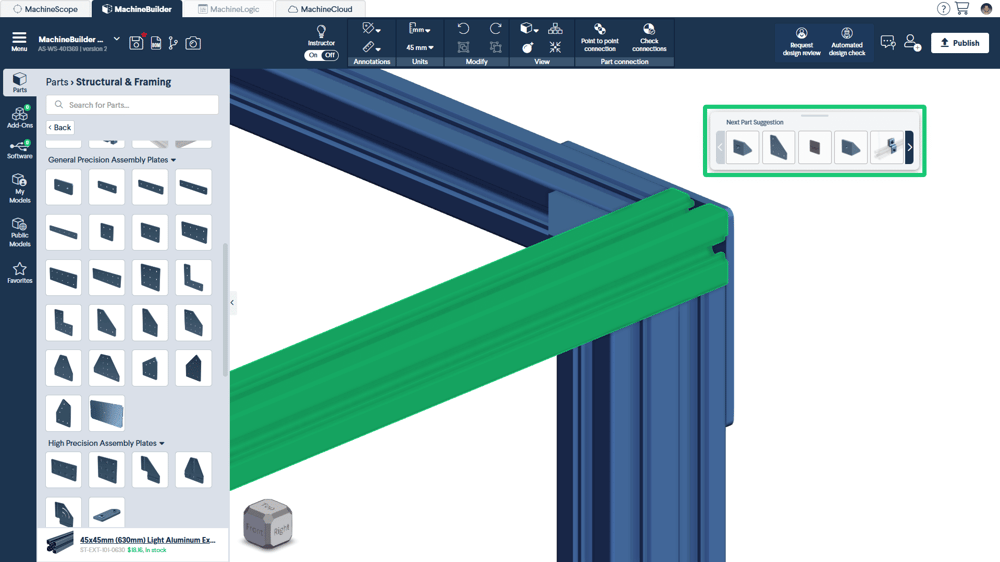Screen dimensions: 1000x562
Task: Click the camera snapshot icon
Action: click(x=193, y=43)
